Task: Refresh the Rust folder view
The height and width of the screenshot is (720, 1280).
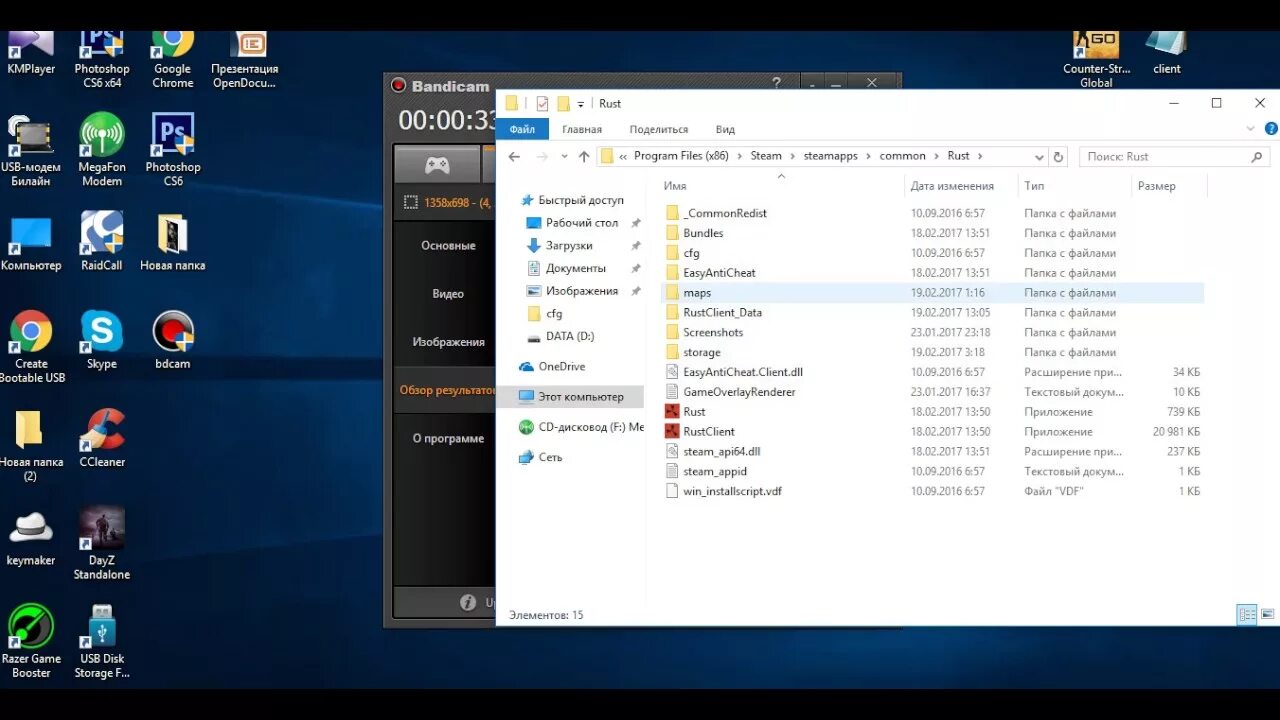Action: (x=1059, y=157)
